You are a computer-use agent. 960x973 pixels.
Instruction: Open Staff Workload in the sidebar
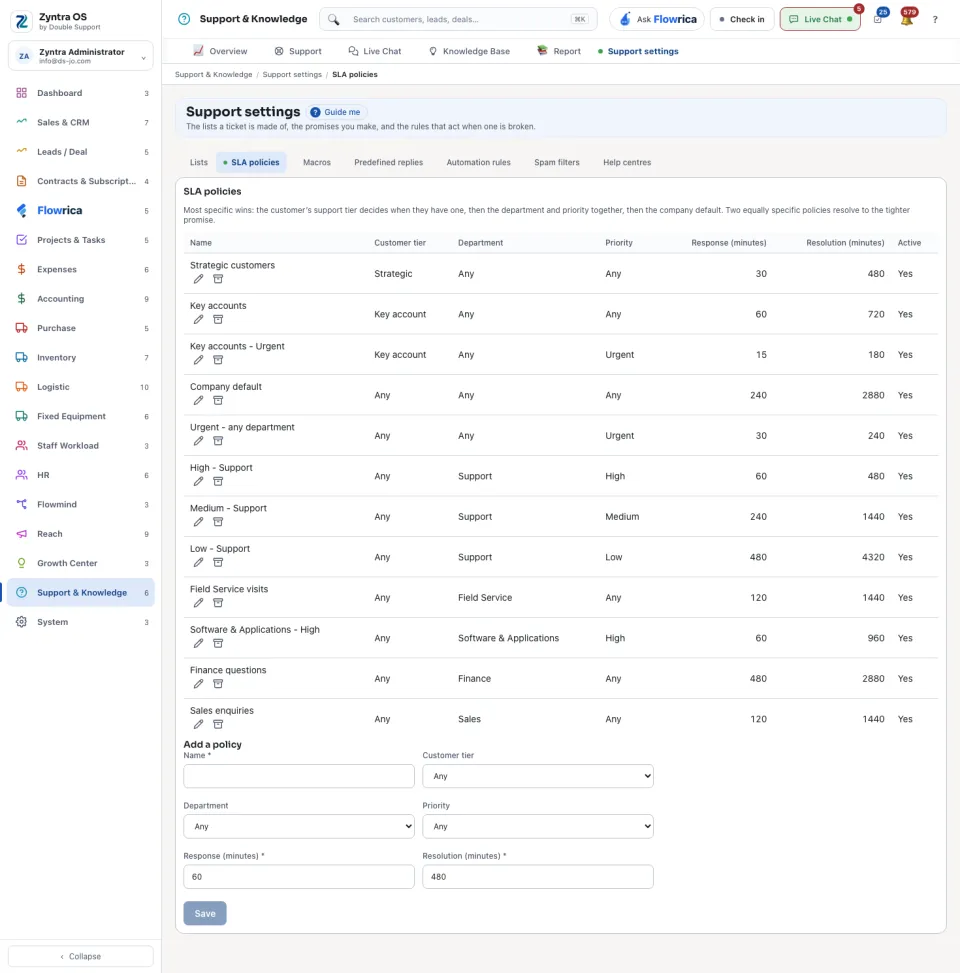[x=81, y=446]
